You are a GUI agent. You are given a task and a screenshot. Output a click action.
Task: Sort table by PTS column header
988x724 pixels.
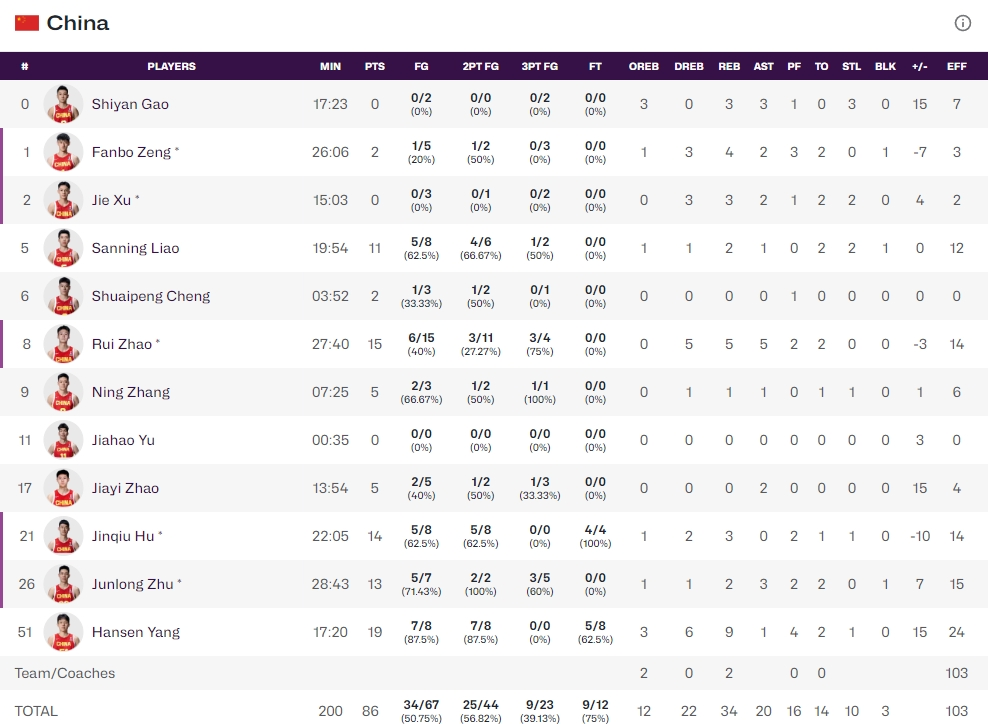point(375,67)
